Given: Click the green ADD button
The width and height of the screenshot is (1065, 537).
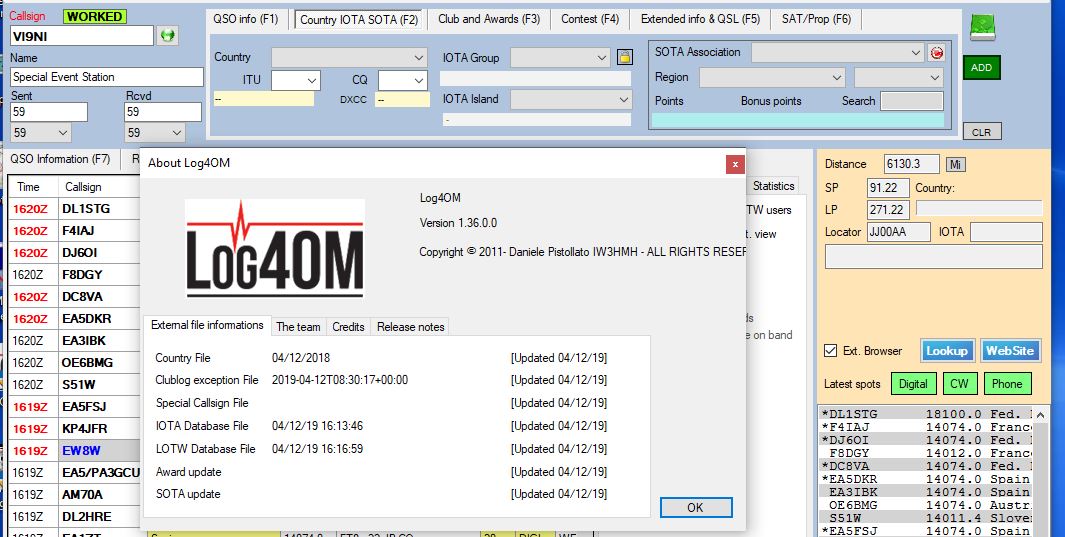Looking at the screenshot, I should click(x=981, y=68).
